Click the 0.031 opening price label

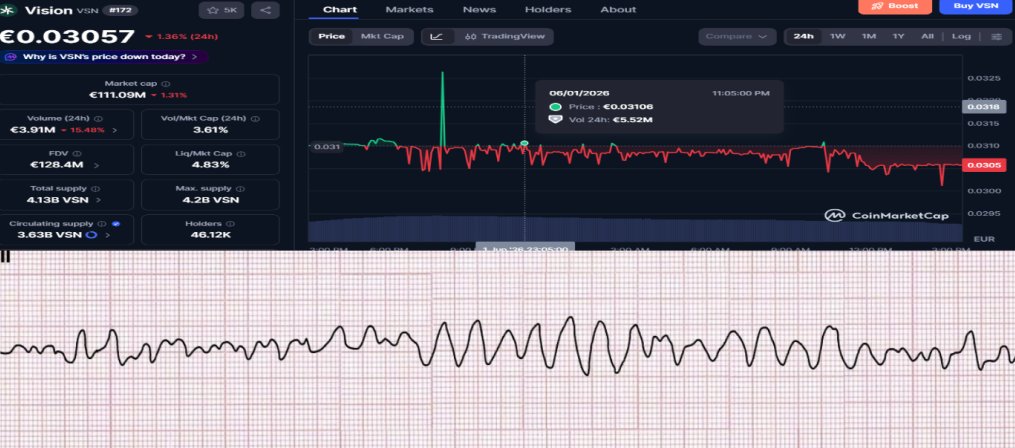[327, 147]
